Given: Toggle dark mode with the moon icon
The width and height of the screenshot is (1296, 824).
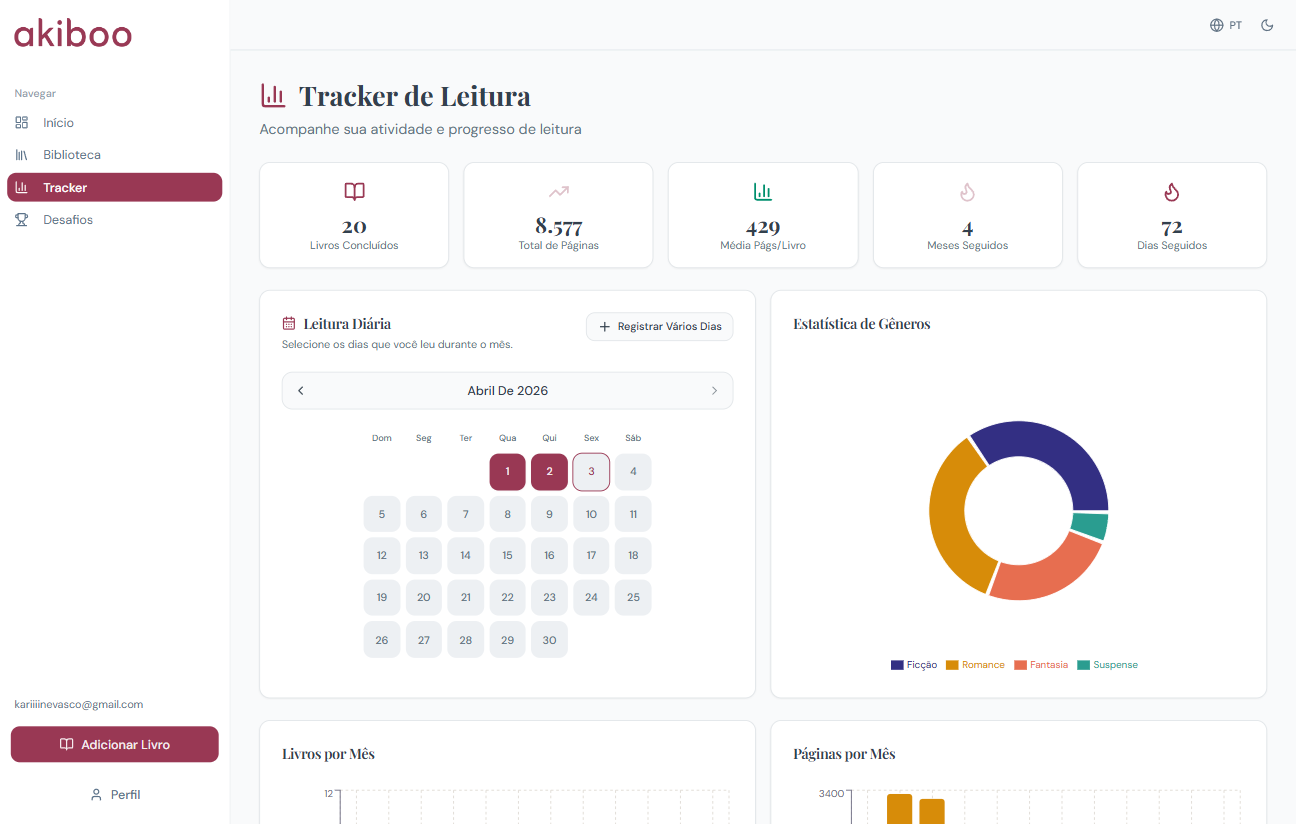Looking at the screenshot, I should point(1267,25).
